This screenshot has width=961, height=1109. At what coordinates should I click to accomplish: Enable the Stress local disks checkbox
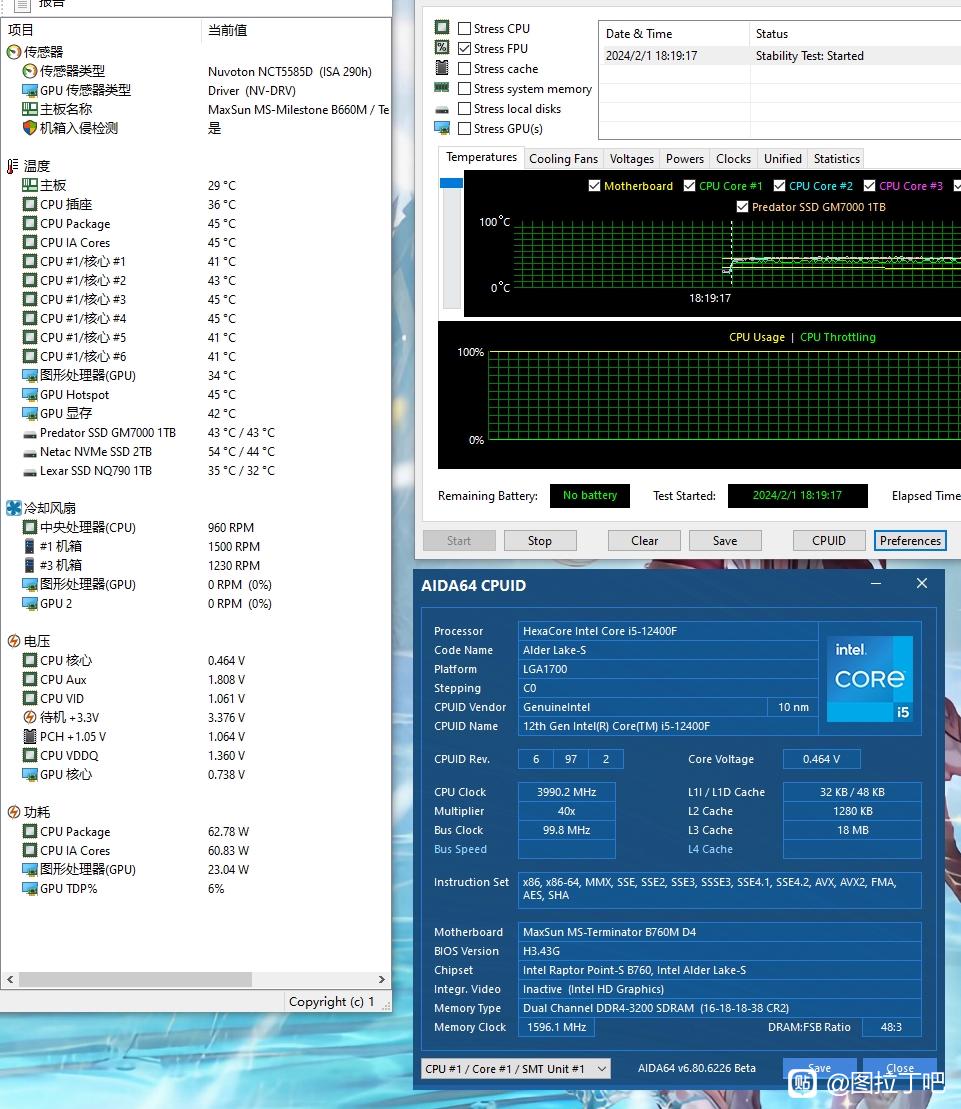tap(465, 108)
